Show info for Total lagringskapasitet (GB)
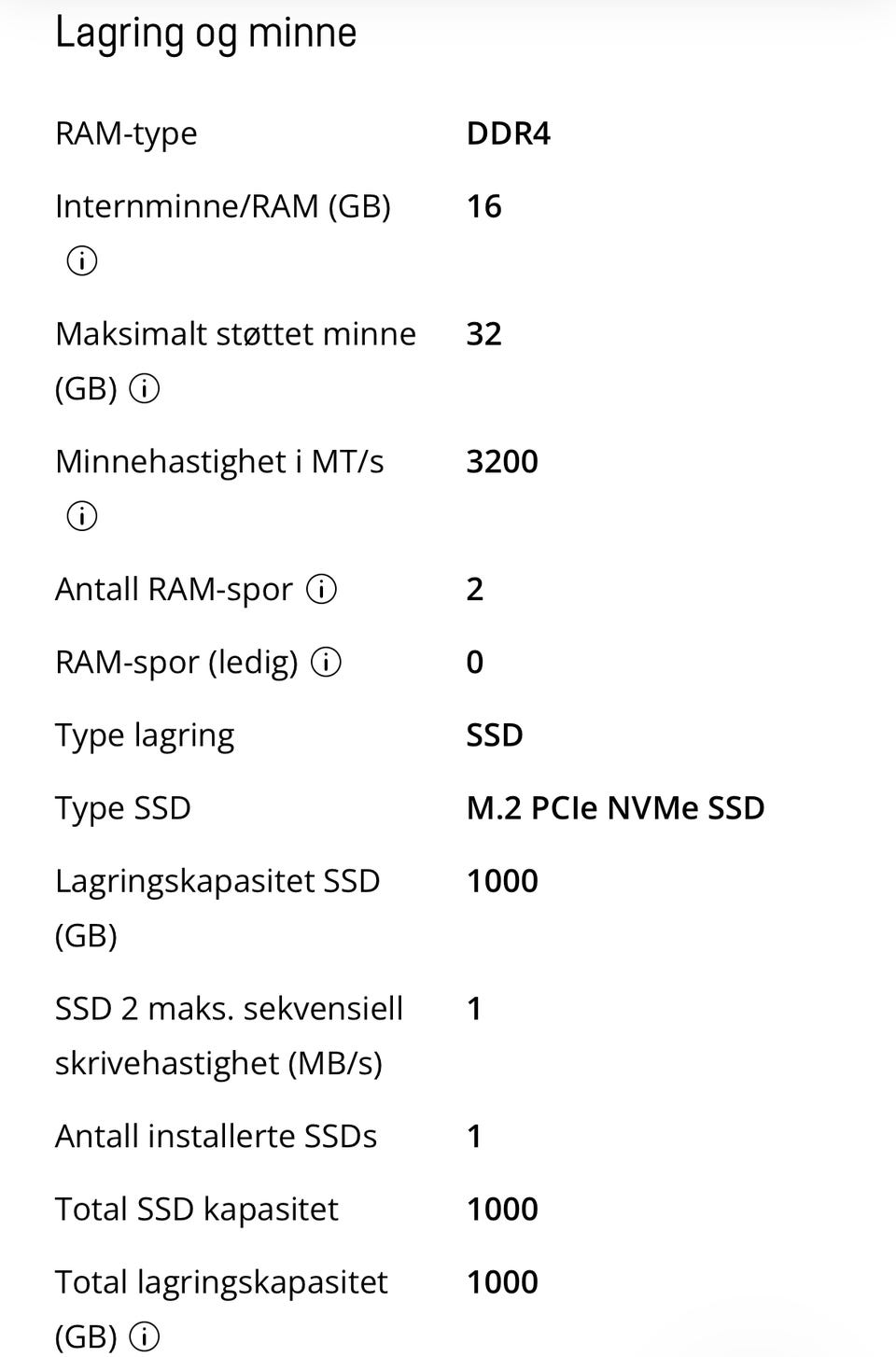Screen dimensions: 896x1357 click(x=145, y=1336)
